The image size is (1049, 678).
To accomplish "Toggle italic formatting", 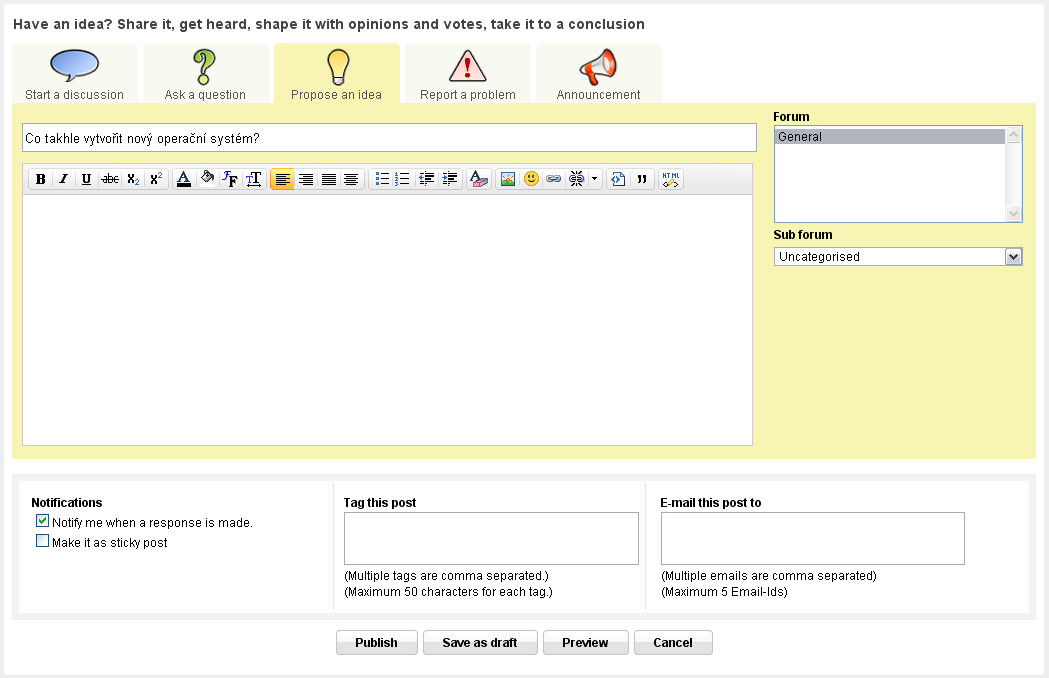I will pyautogui.click(x=64, y=179).
